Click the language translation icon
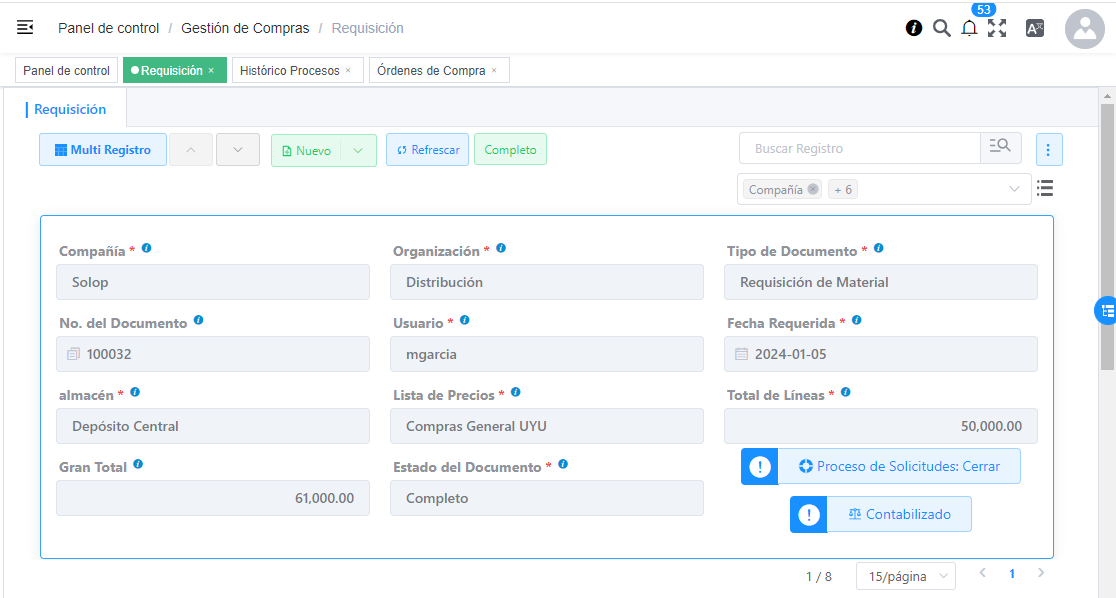Image resolution: width=1116 pixels, height=598 pixels. [x=1035, y=28]
